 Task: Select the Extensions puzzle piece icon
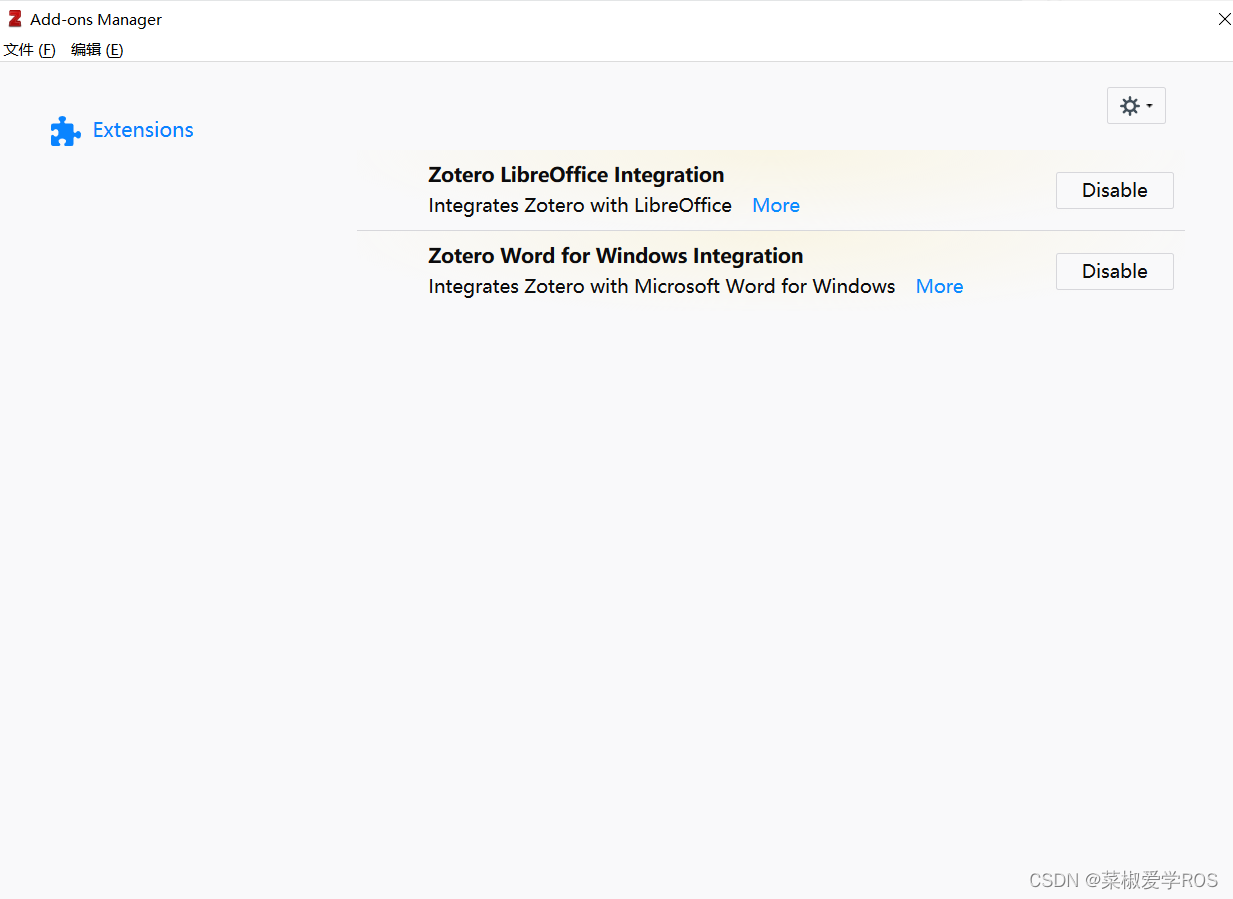(65, 131)
